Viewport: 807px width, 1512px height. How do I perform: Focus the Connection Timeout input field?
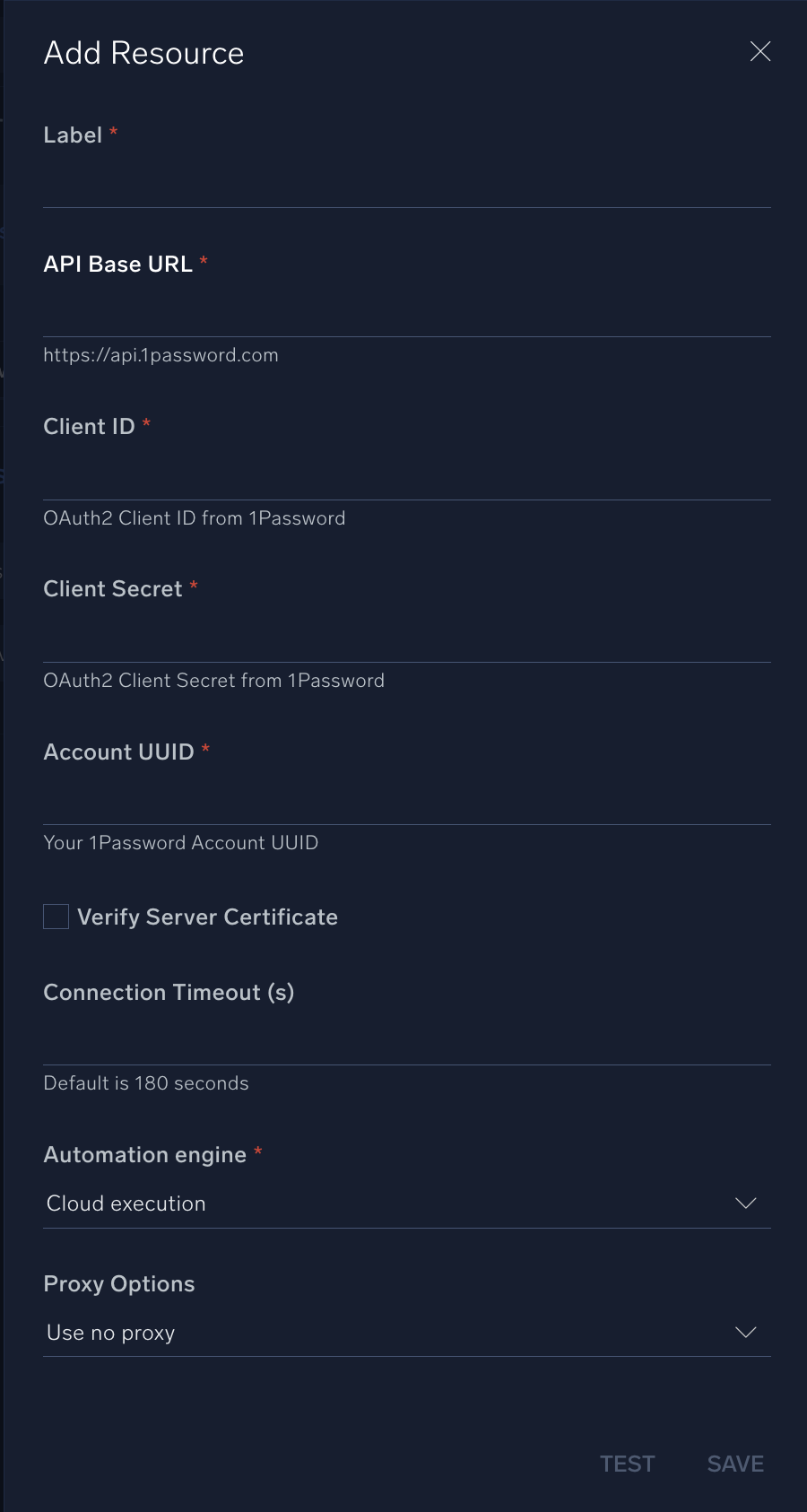click(x=406, y=1043)
